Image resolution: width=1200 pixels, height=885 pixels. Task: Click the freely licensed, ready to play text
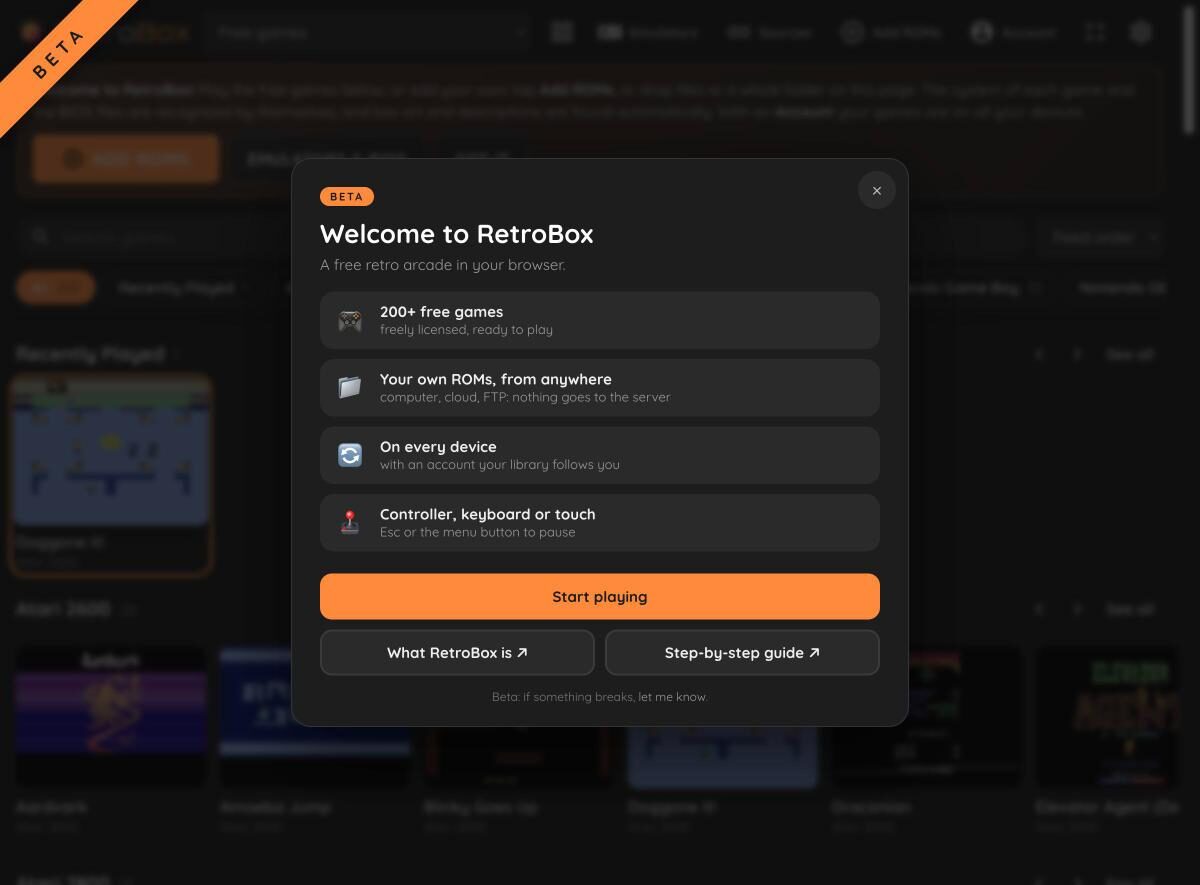click(x=466, y=330)
